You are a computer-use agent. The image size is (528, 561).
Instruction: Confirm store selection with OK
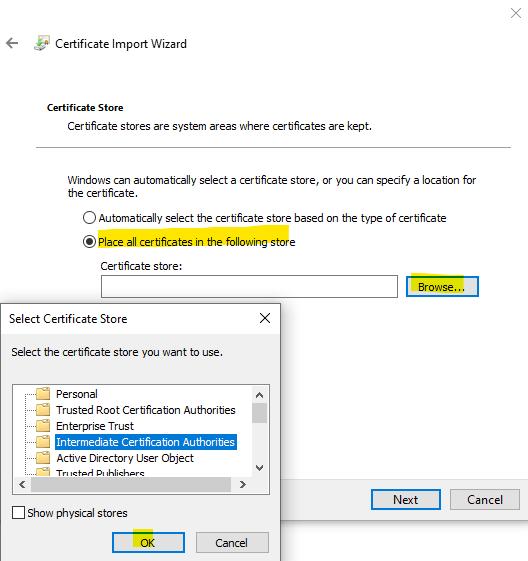(x=148, y=542)
